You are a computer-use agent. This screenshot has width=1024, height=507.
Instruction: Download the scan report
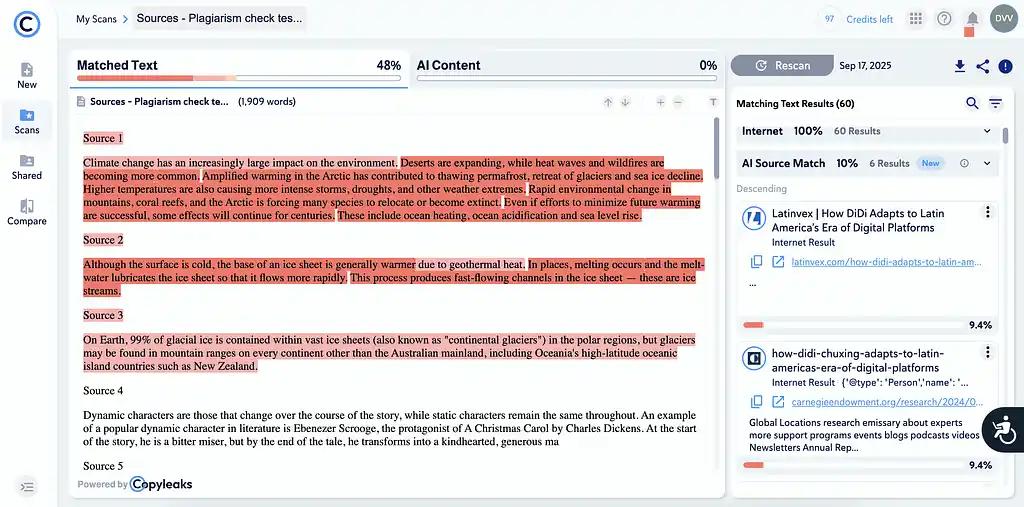[x=960, y=66]
